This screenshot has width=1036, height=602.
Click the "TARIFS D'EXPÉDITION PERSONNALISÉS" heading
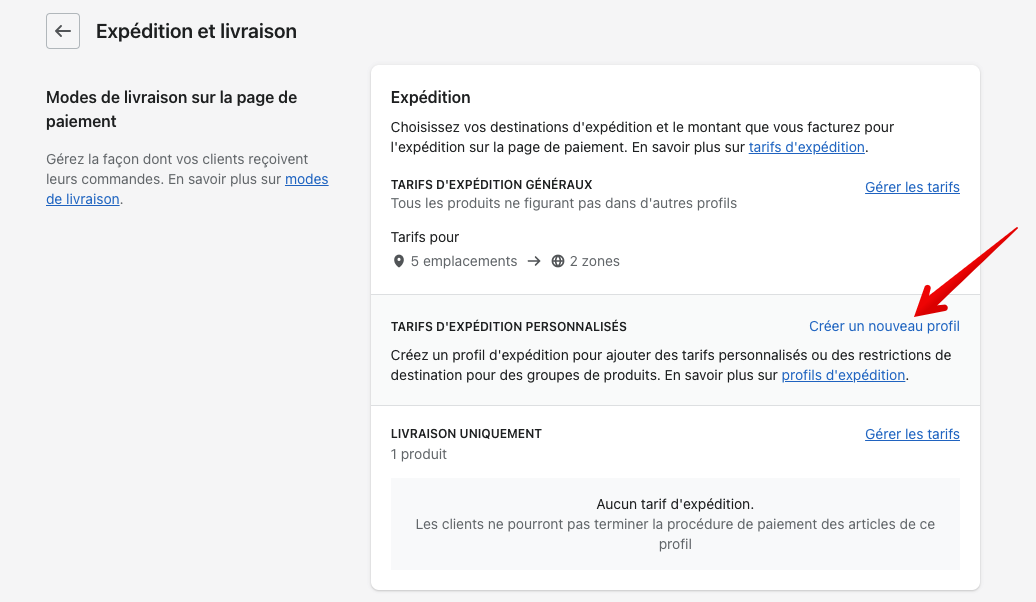tap(509, 327)
